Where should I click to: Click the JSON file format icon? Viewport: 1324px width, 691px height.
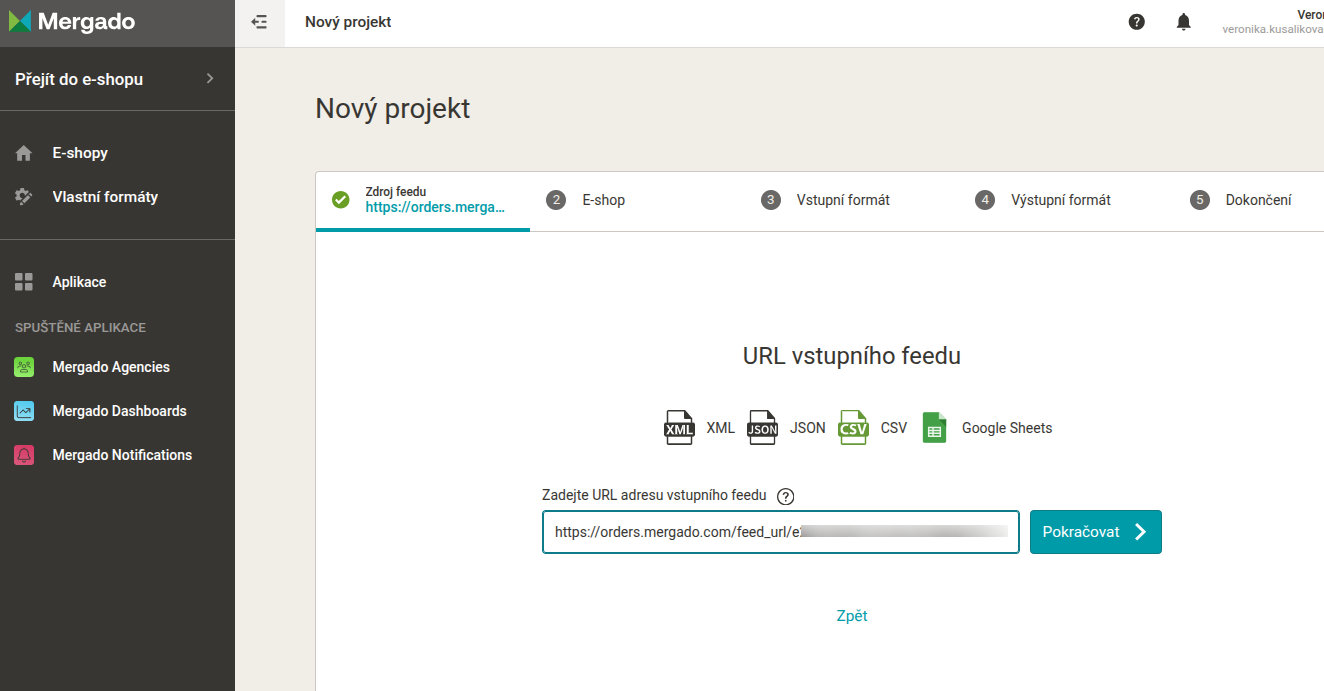762,428
